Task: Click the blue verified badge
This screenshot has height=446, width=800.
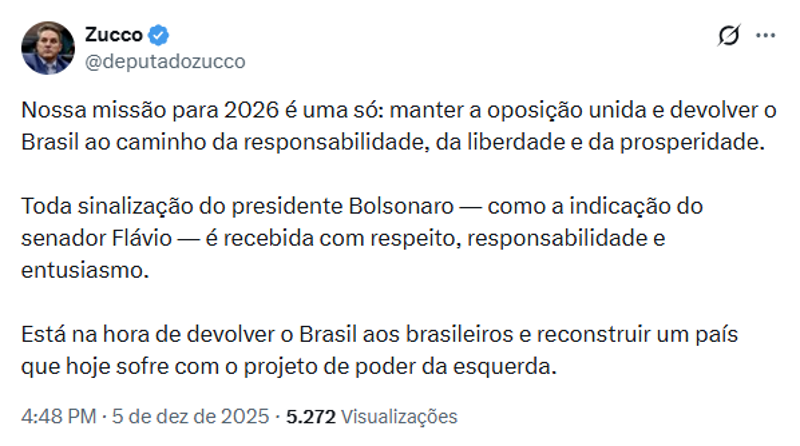Action: (159, 36)
